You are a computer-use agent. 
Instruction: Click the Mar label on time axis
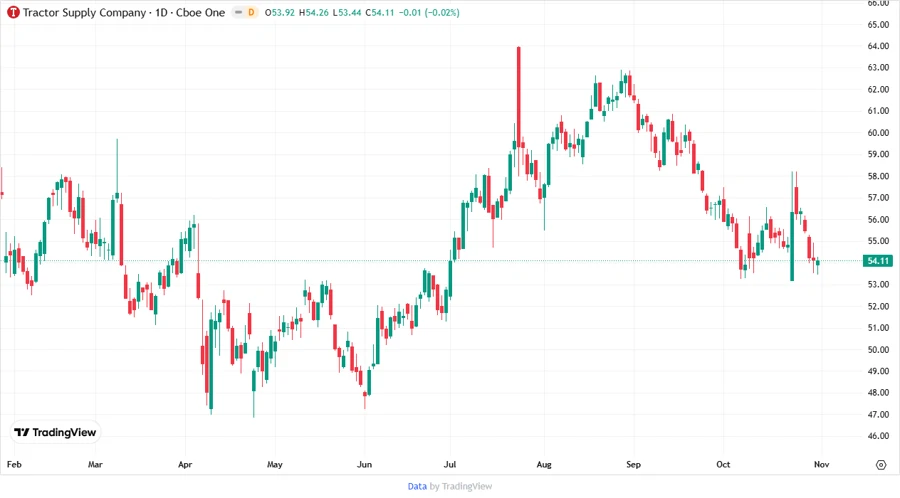[x=95, y=464]
